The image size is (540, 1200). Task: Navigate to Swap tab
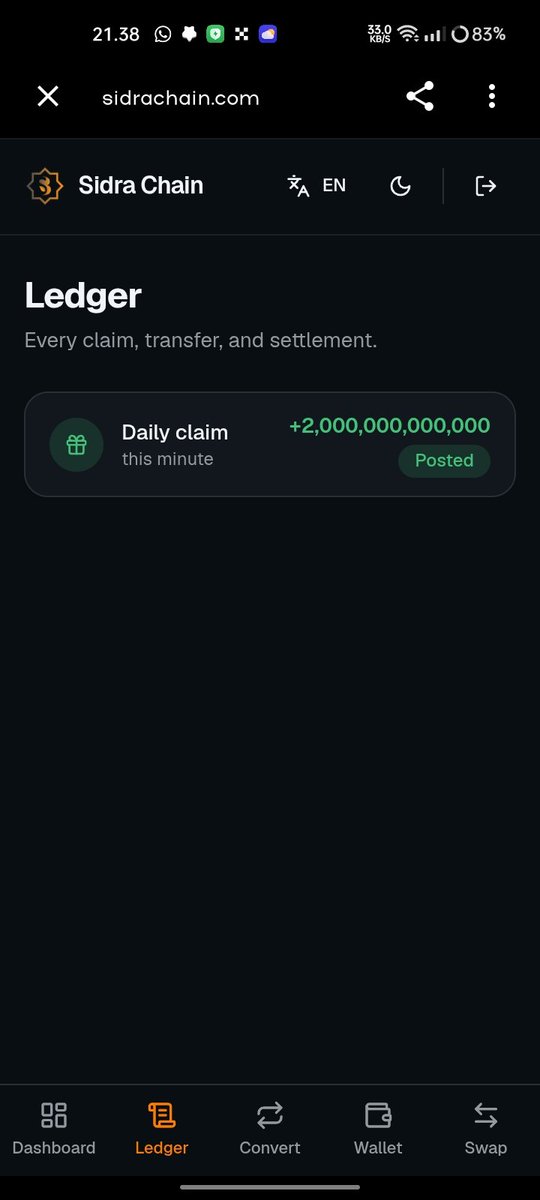click(x=486, y=1129)
